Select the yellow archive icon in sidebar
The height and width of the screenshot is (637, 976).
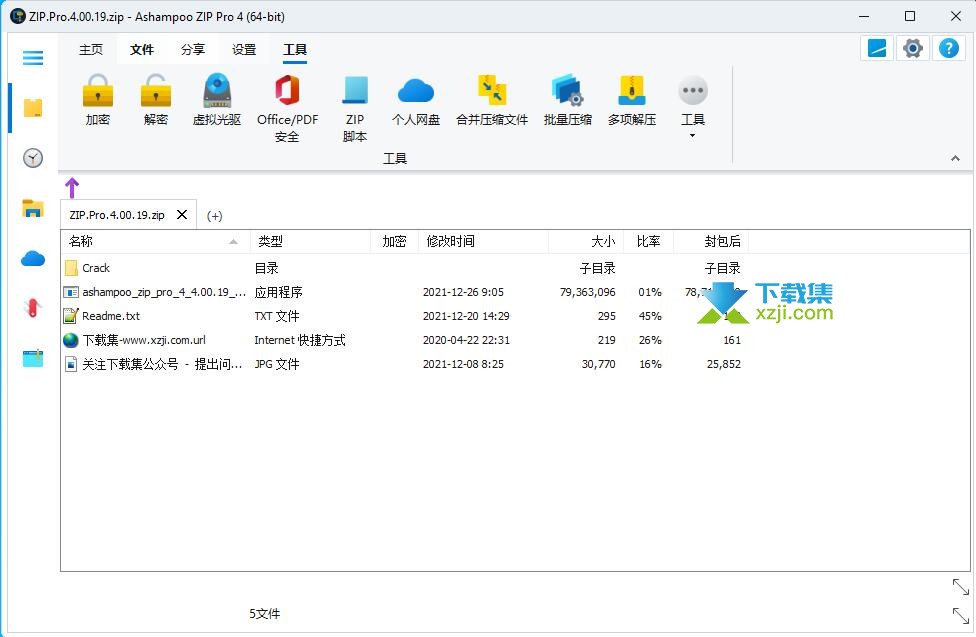33,108
